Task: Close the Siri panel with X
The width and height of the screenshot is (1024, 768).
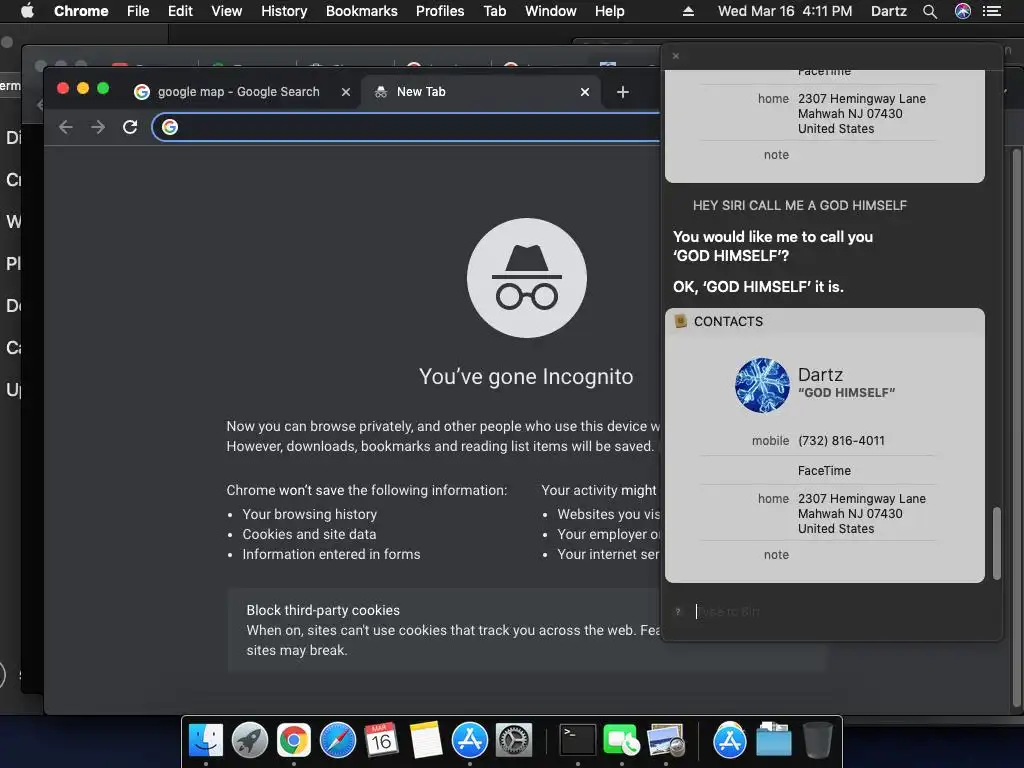Action: pos(676,56)
